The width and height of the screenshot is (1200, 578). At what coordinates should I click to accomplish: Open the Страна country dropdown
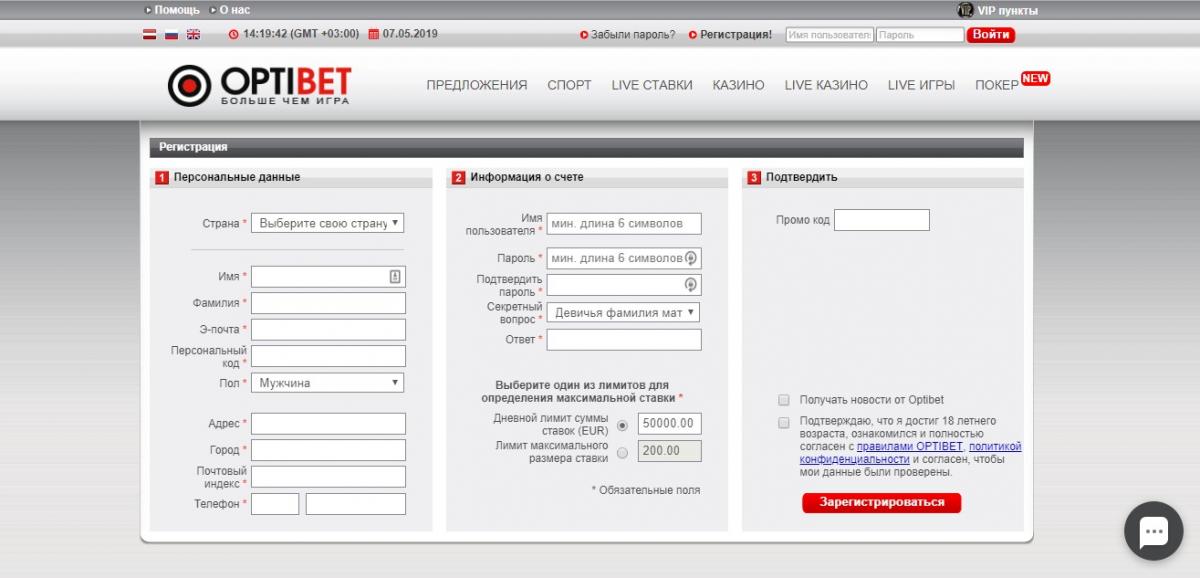[x=328, y=223]
